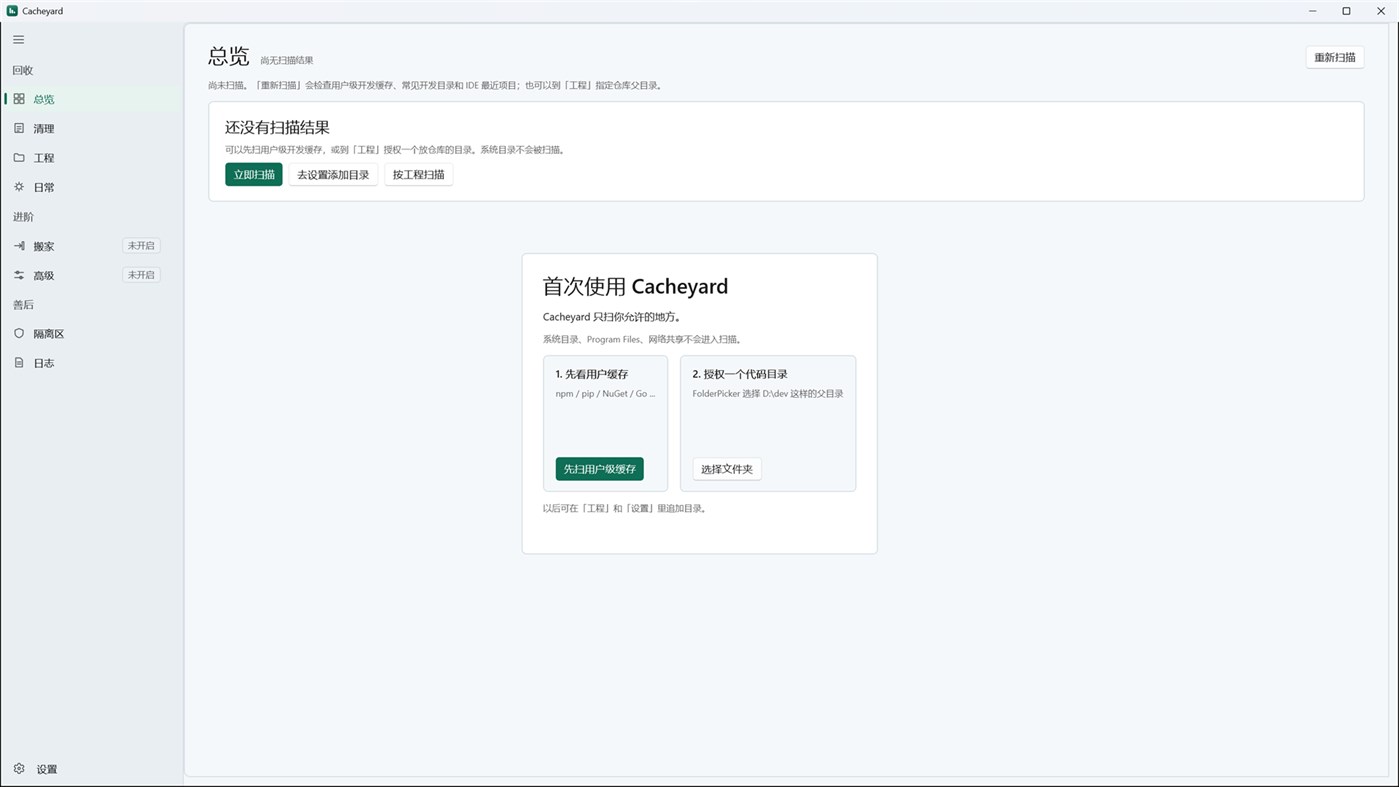Click the 工程 folder icon
The width and height of the screenshot is (1399, 787).
point(19,158)
